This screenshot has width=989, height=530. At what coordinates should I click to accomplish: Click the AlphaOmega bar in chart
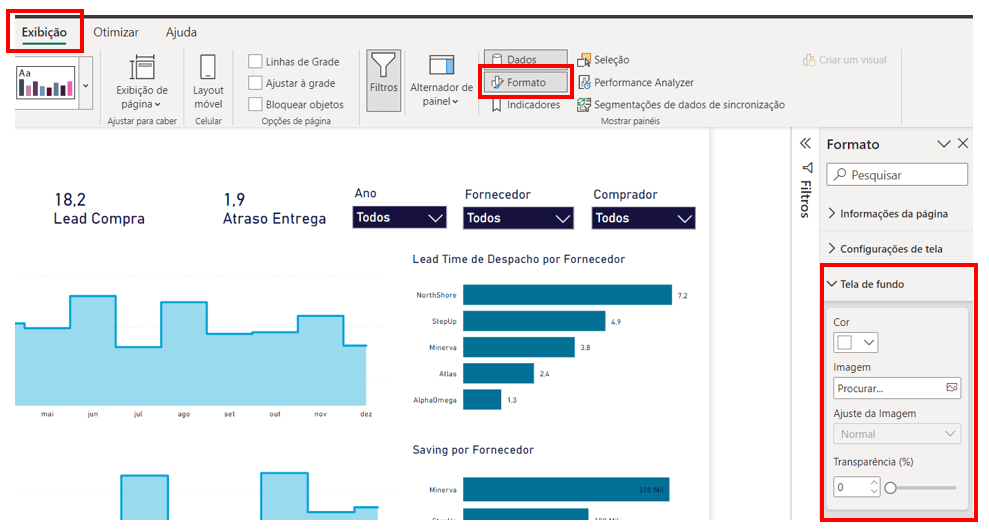(482, 399)
